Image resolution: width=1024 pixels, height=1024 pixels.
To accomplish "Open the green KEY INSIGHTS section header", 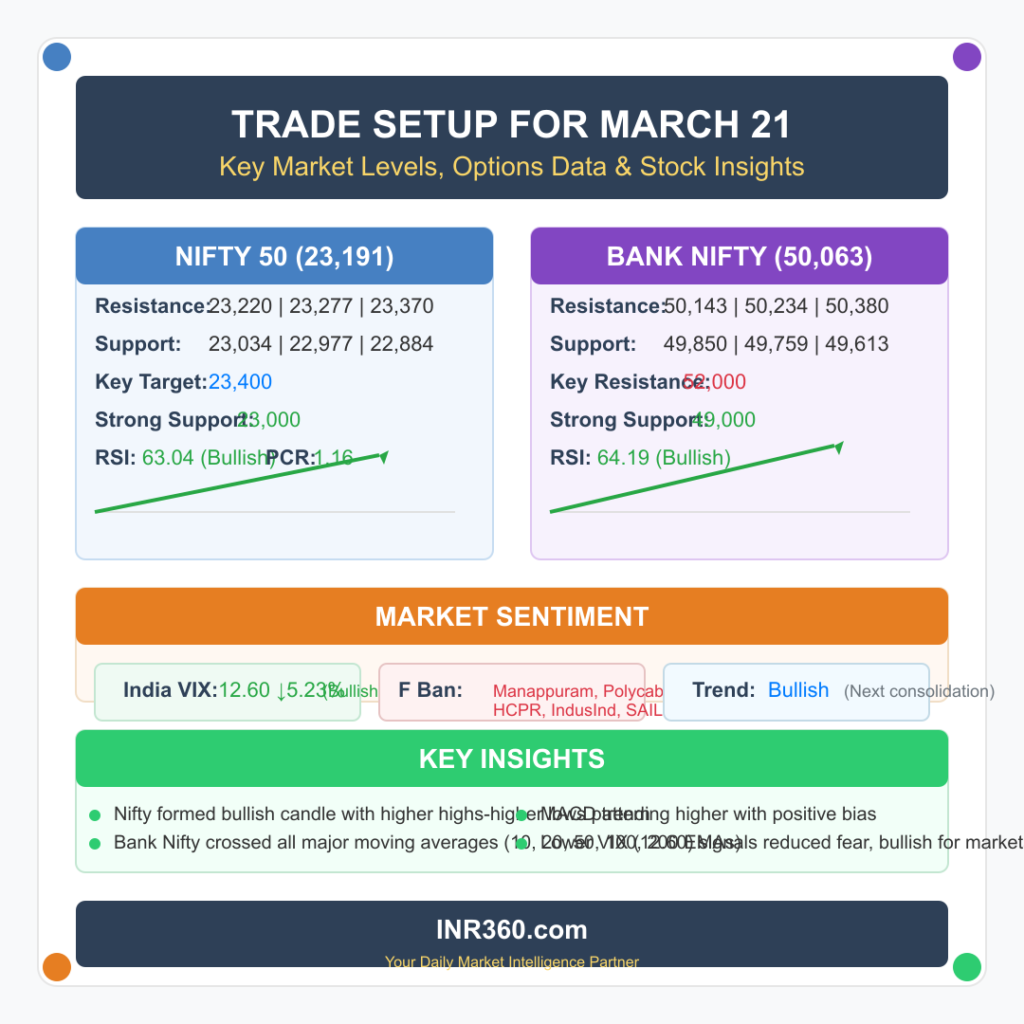I will (x=511, y=759).
